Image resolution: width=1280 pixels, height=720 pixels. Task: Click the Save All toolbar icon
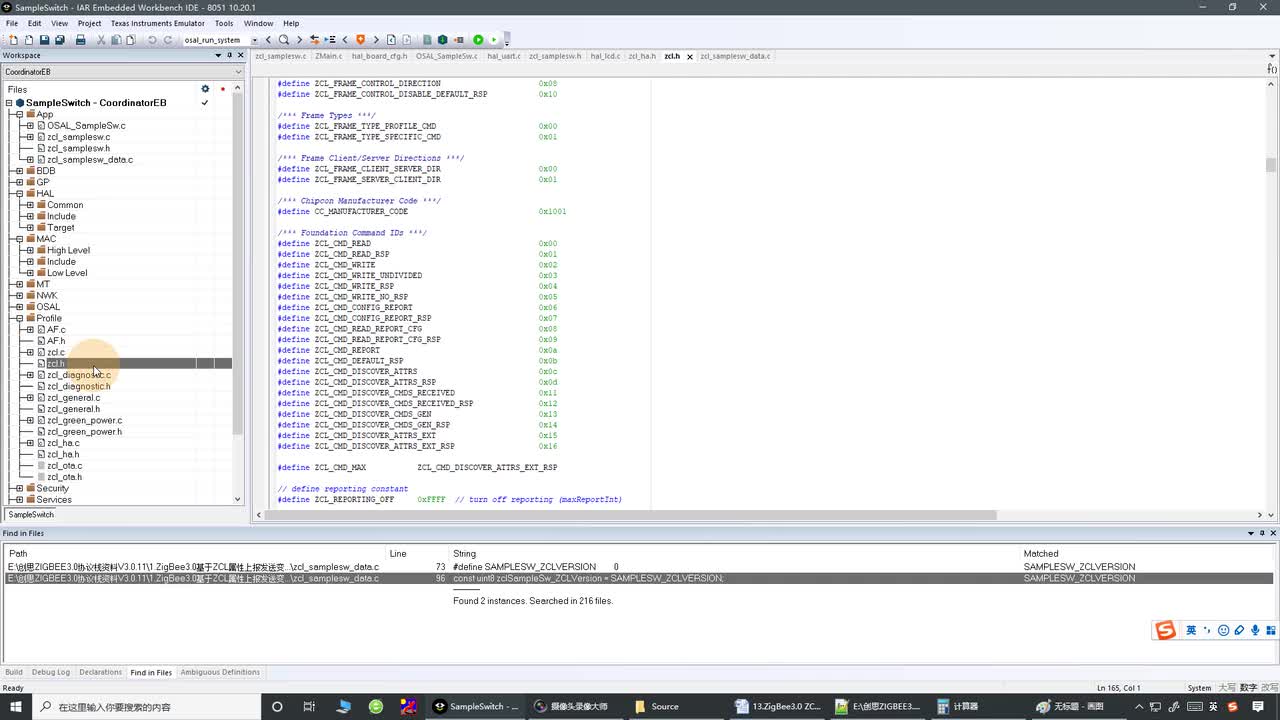pos(60,40)
